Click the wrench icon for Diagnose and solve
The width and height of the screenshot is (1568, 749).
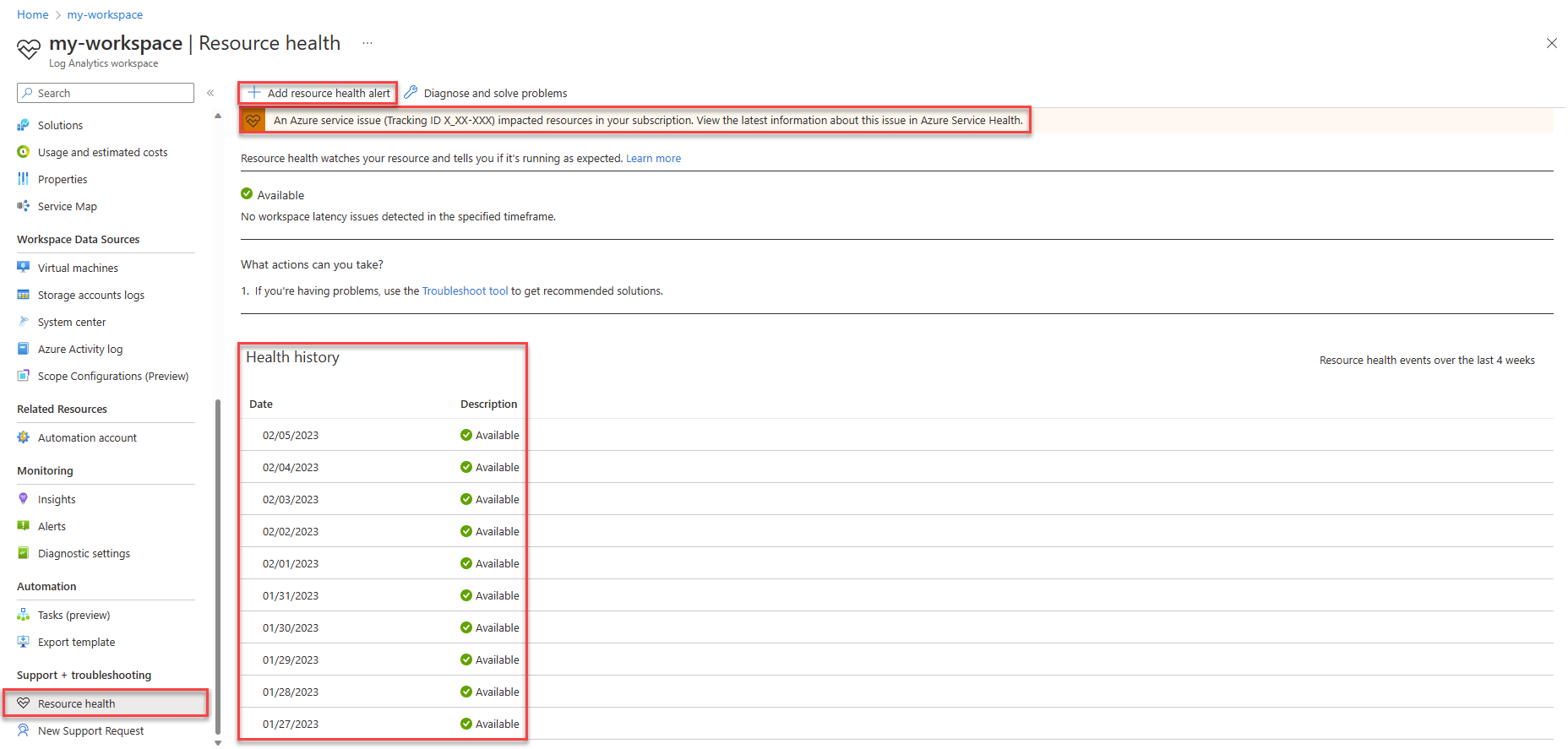(x=411, y=92)
